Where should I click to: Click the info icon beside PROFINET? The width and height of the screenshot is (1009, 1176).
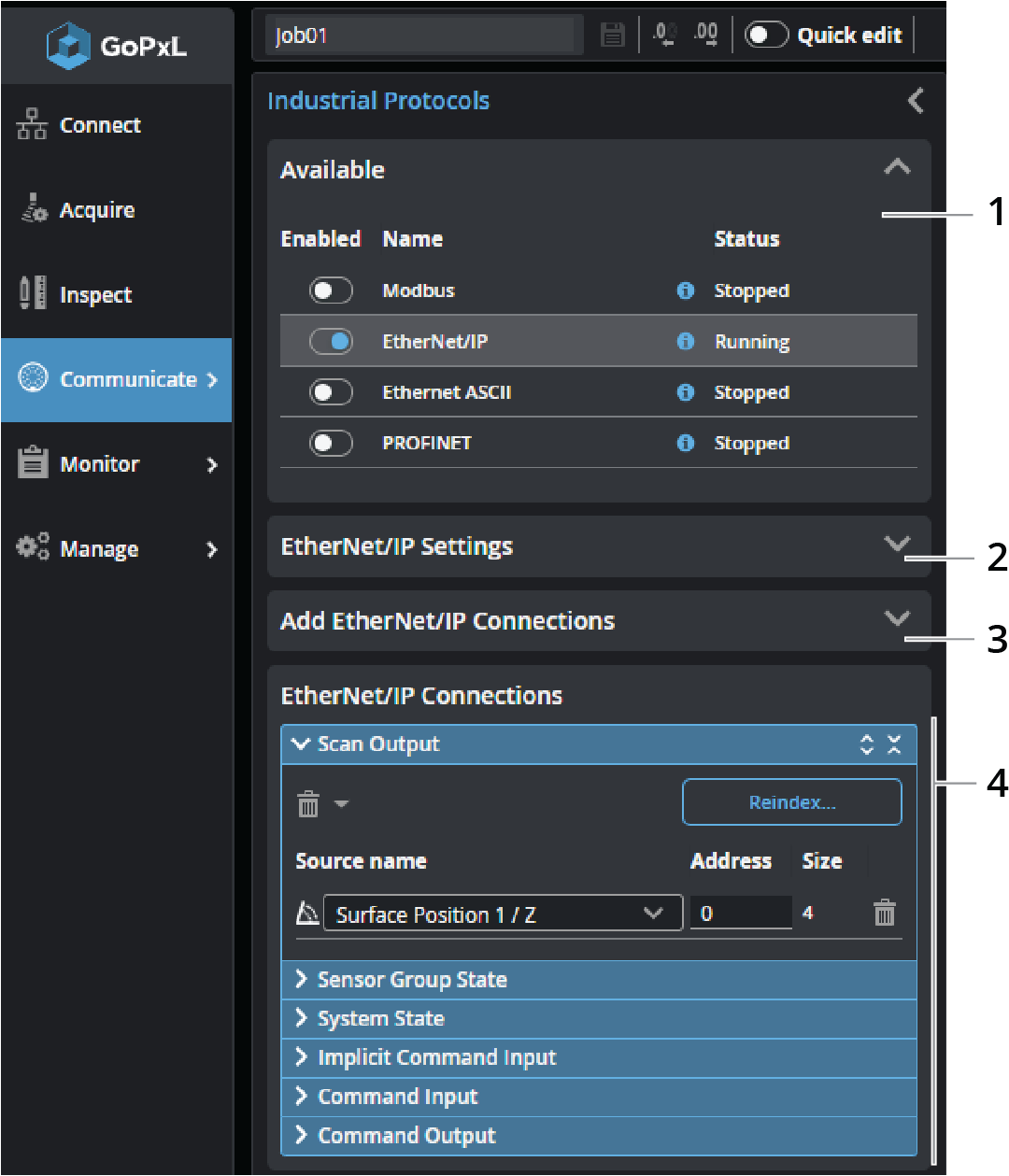(x=685, y=443)
